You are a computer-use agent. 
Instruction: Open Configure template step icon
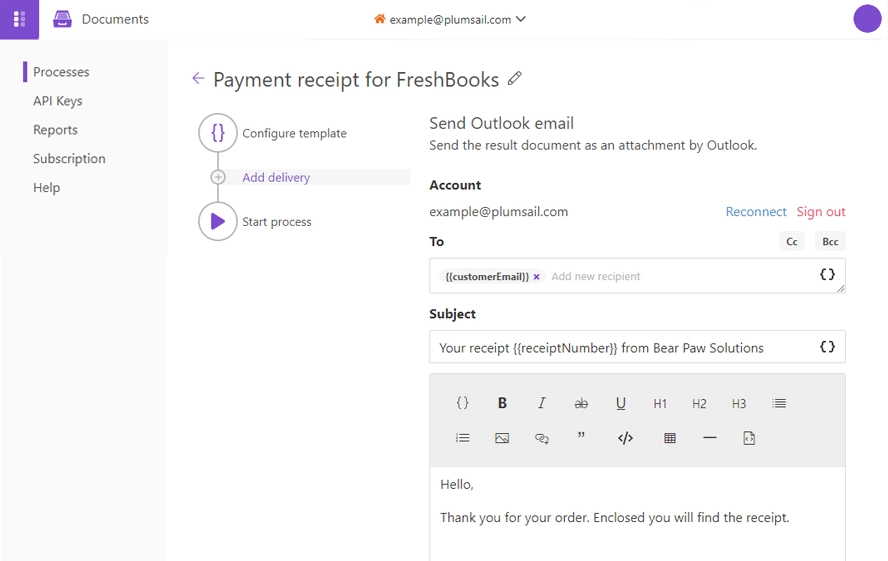[217, 133]
